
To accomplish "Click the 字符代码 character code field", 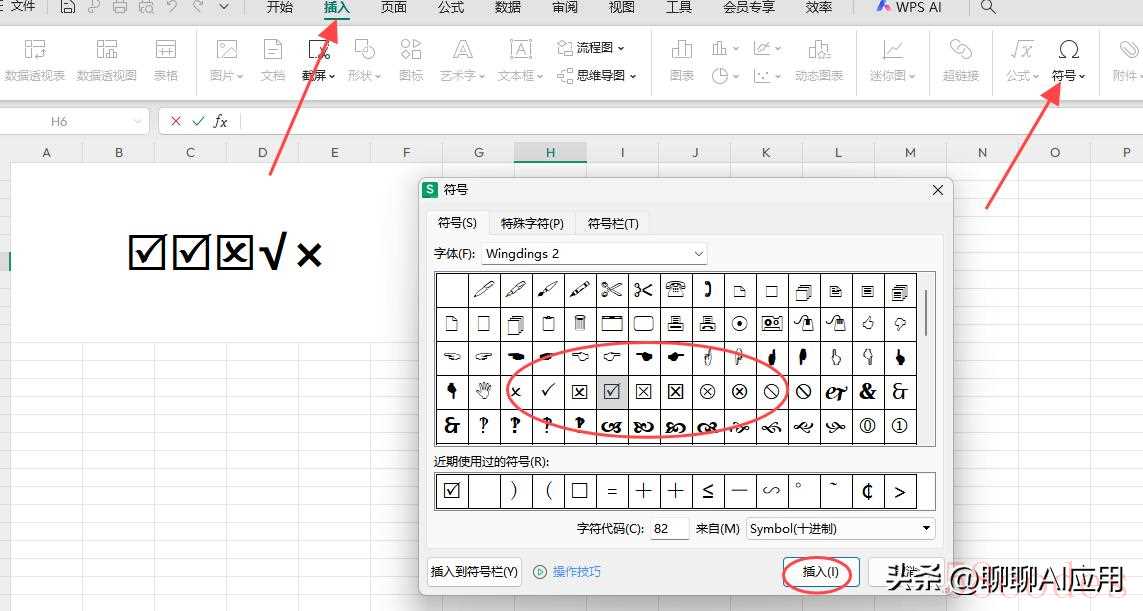I will (x=669, y=529).
